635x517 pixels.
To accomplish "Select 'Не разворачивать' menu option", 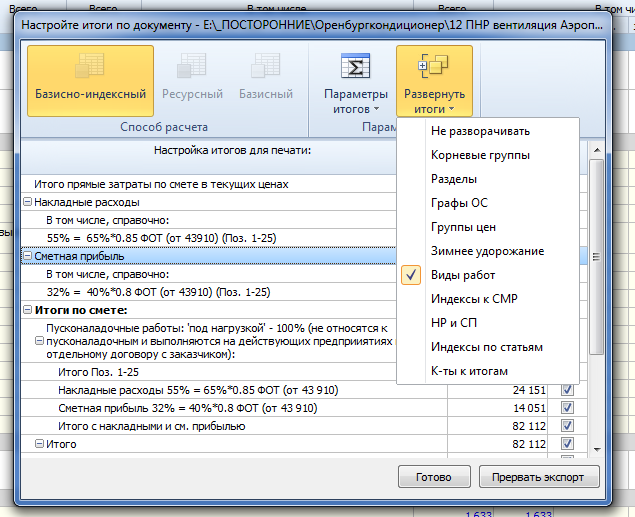I will pos(488,131).
